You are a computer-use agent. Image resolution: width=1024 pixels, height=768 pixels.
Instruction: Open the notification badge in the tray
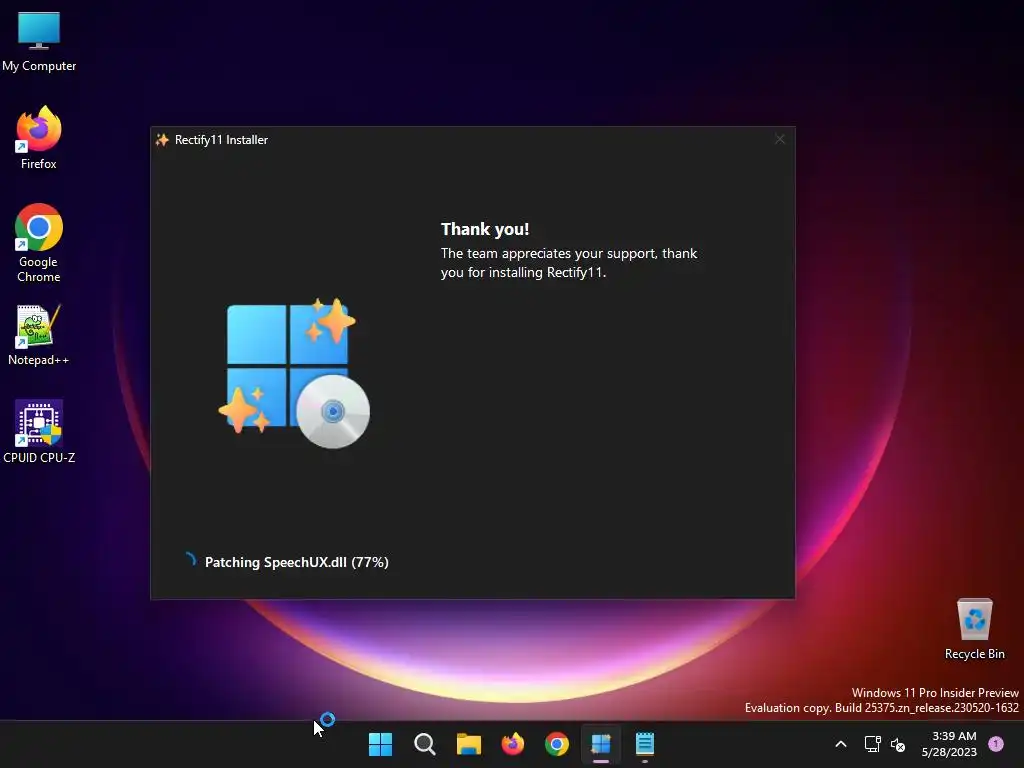point(996,744)
